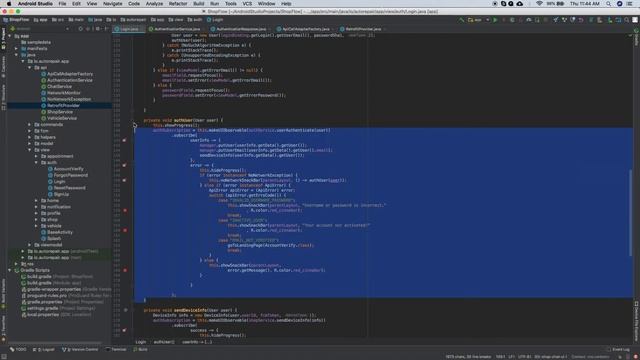Open the Event Log button
This screenshot has width=640, height=360.
[618, 349]
